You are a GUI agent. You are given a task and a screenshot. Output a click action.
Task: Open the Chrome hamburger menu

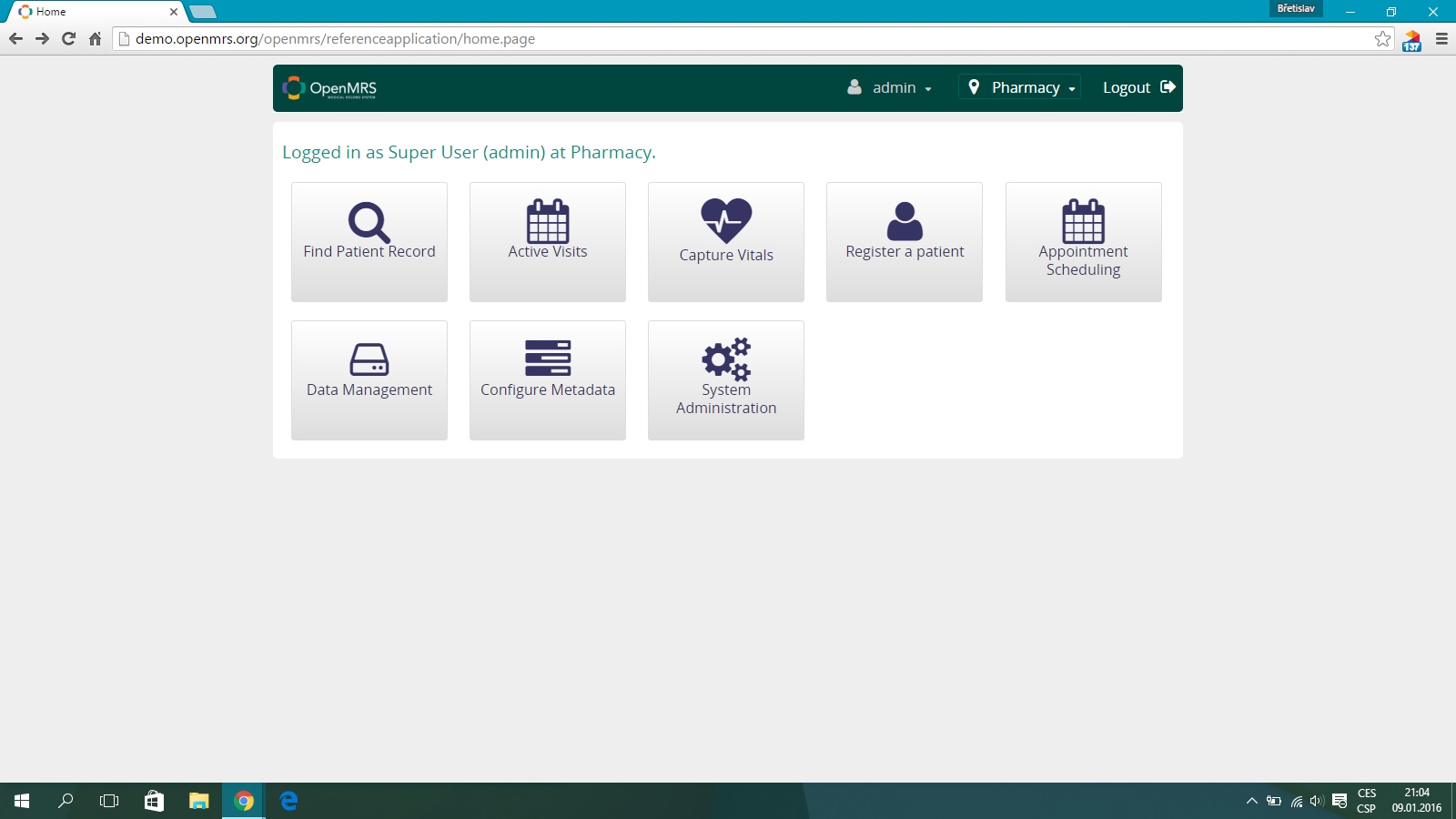1441,38
